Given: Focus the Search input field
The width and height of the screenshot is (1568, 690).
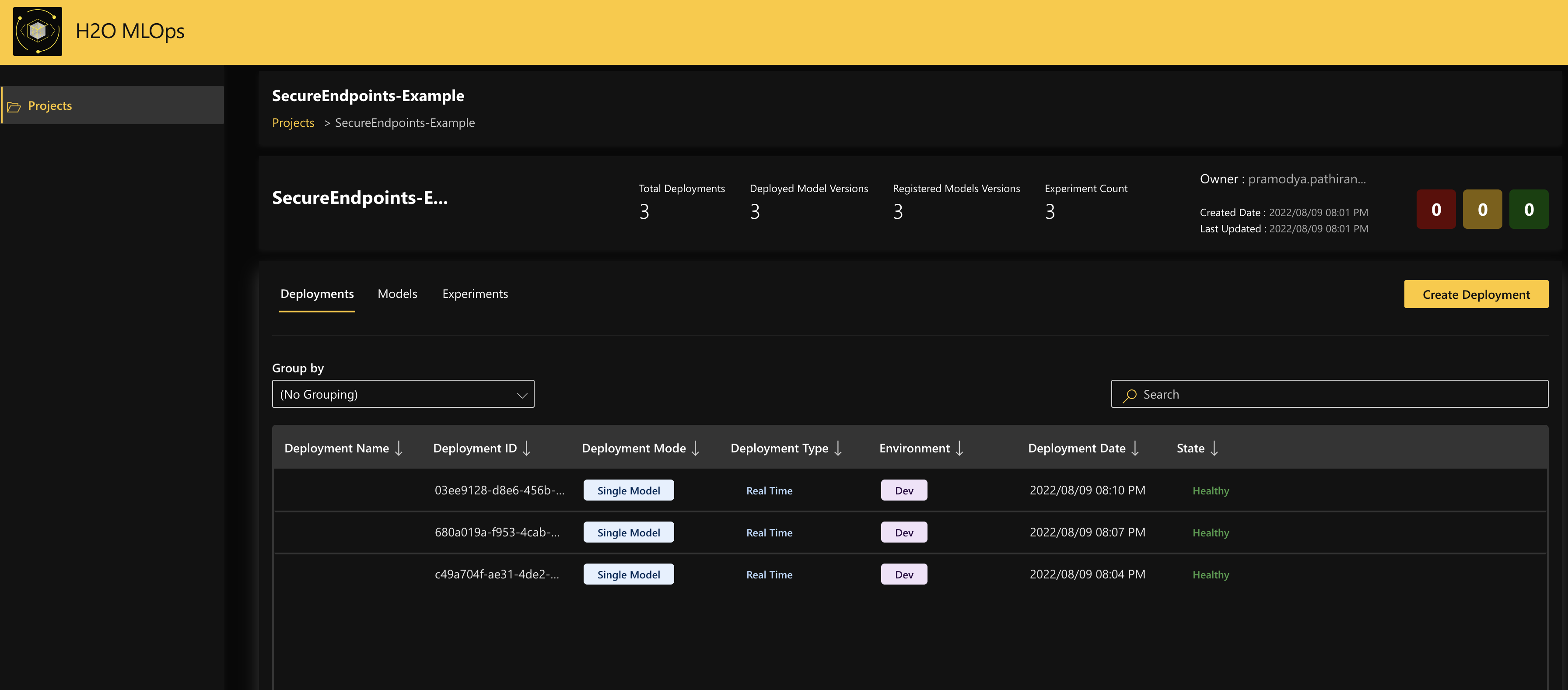Looking at the screenshot, I should click(x=1330, y=394).
